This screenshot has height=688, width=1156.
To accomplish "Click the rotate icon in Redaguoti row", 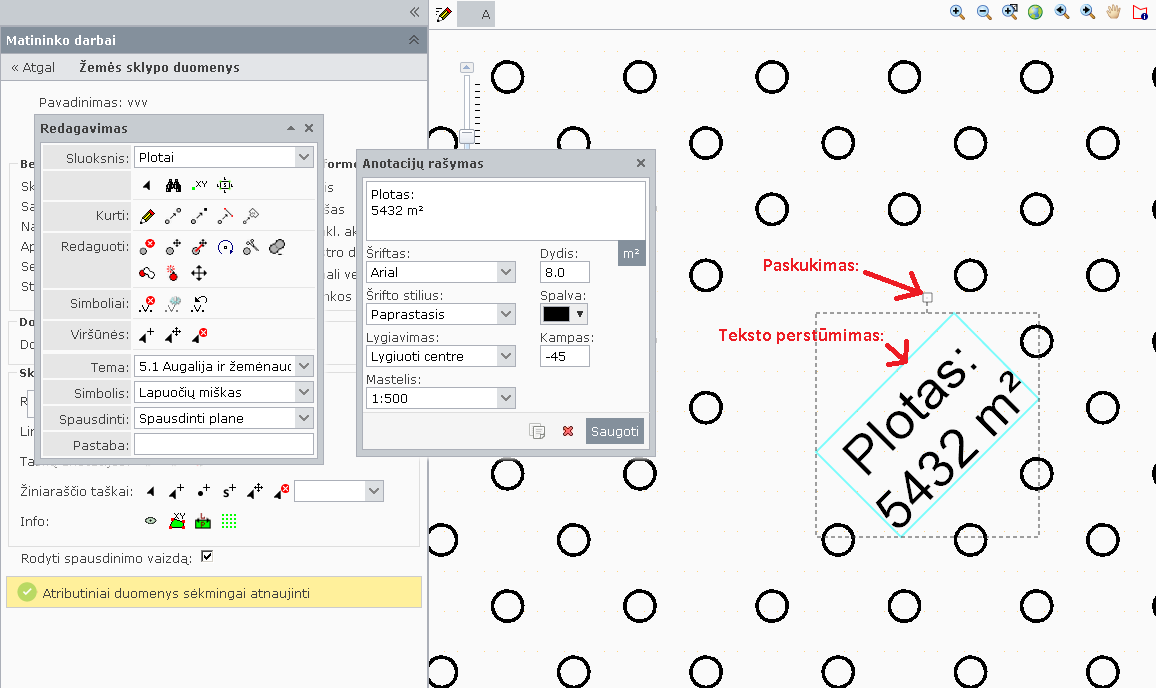I will (226, 247).
